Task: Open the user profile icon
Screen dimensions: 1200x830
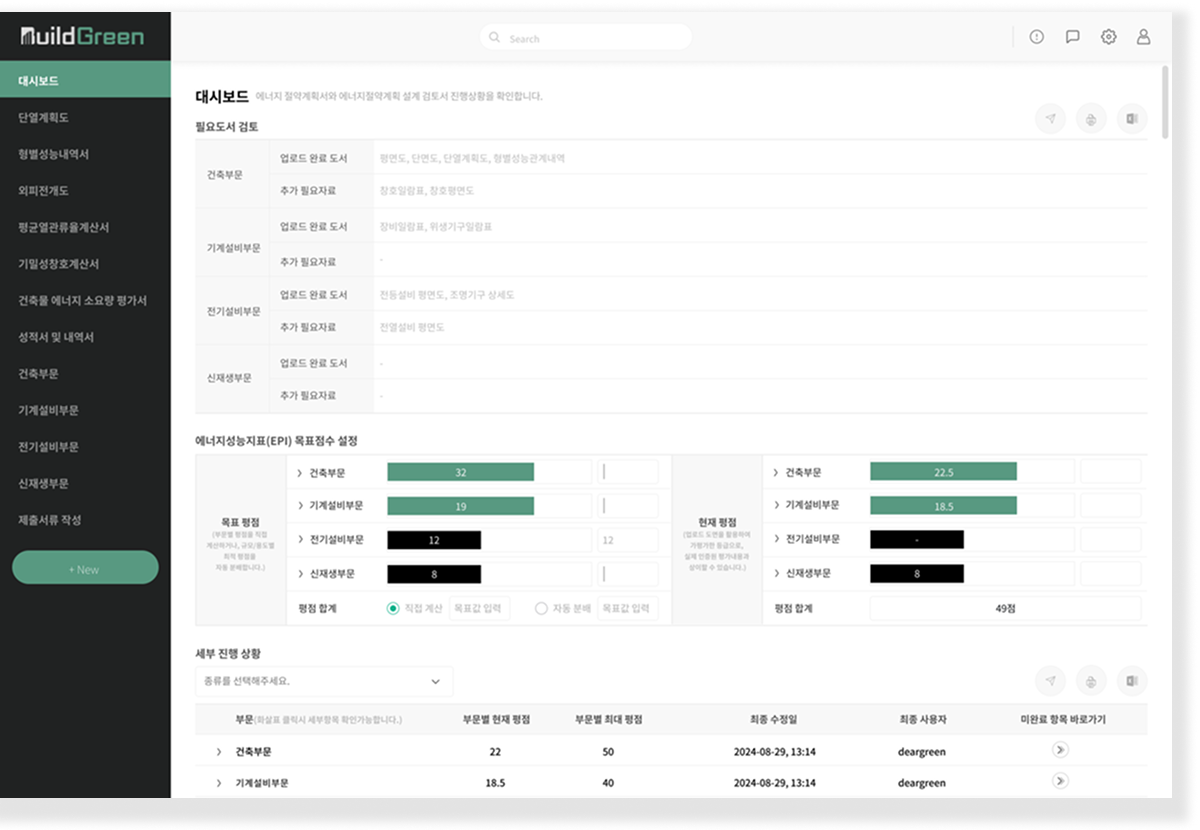Action: [1142, 37]
